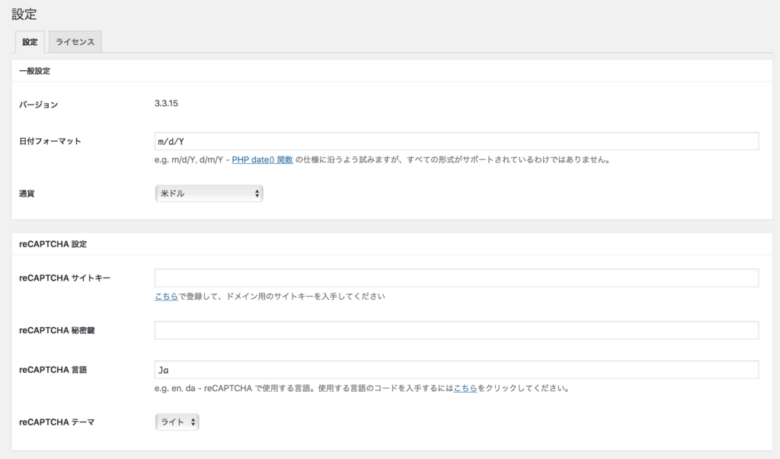Select the reCAPTCHA 言語 input containing Ja

coord(456,370)
